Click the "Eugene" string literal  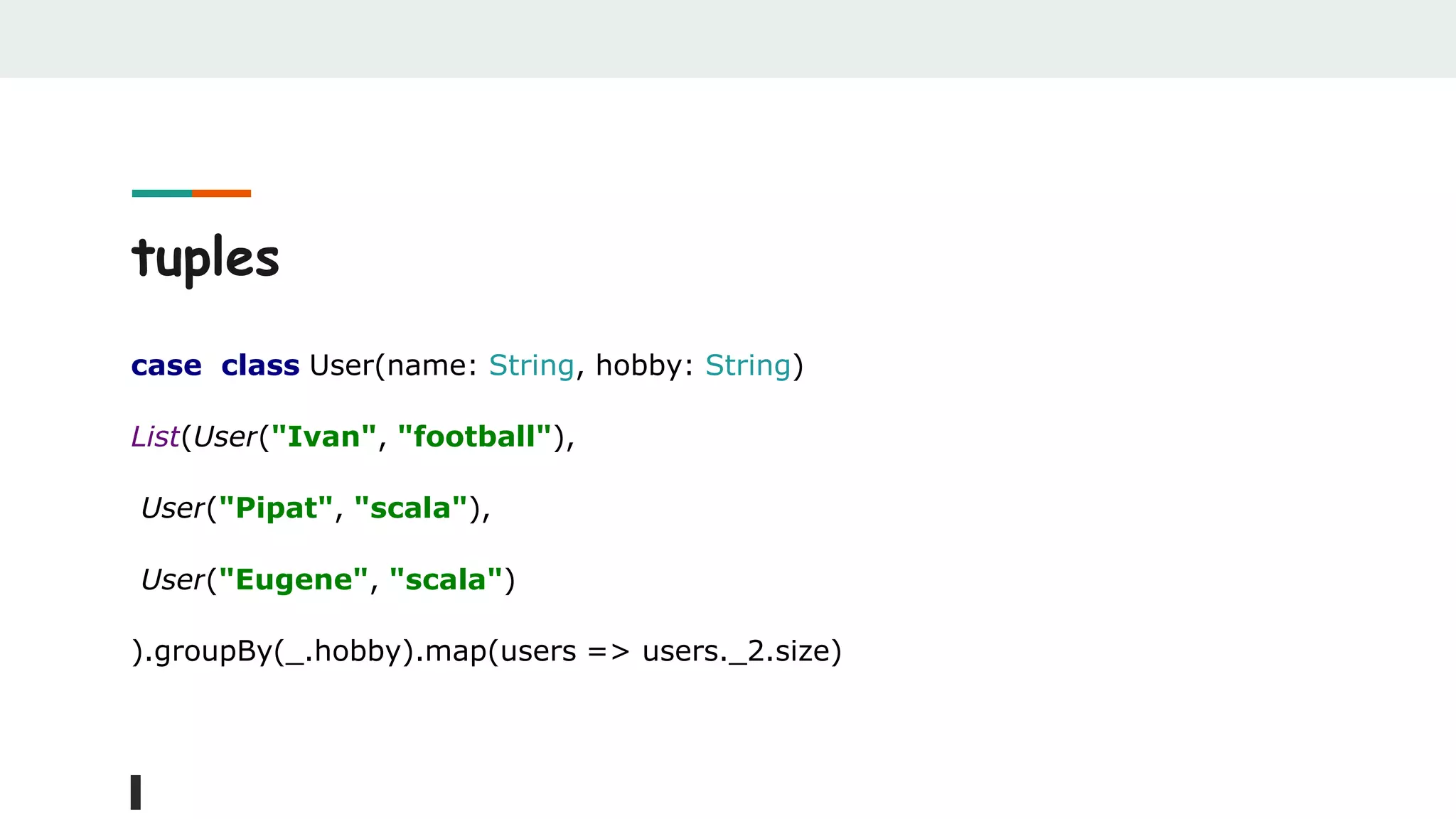click(x=293, y=579)
